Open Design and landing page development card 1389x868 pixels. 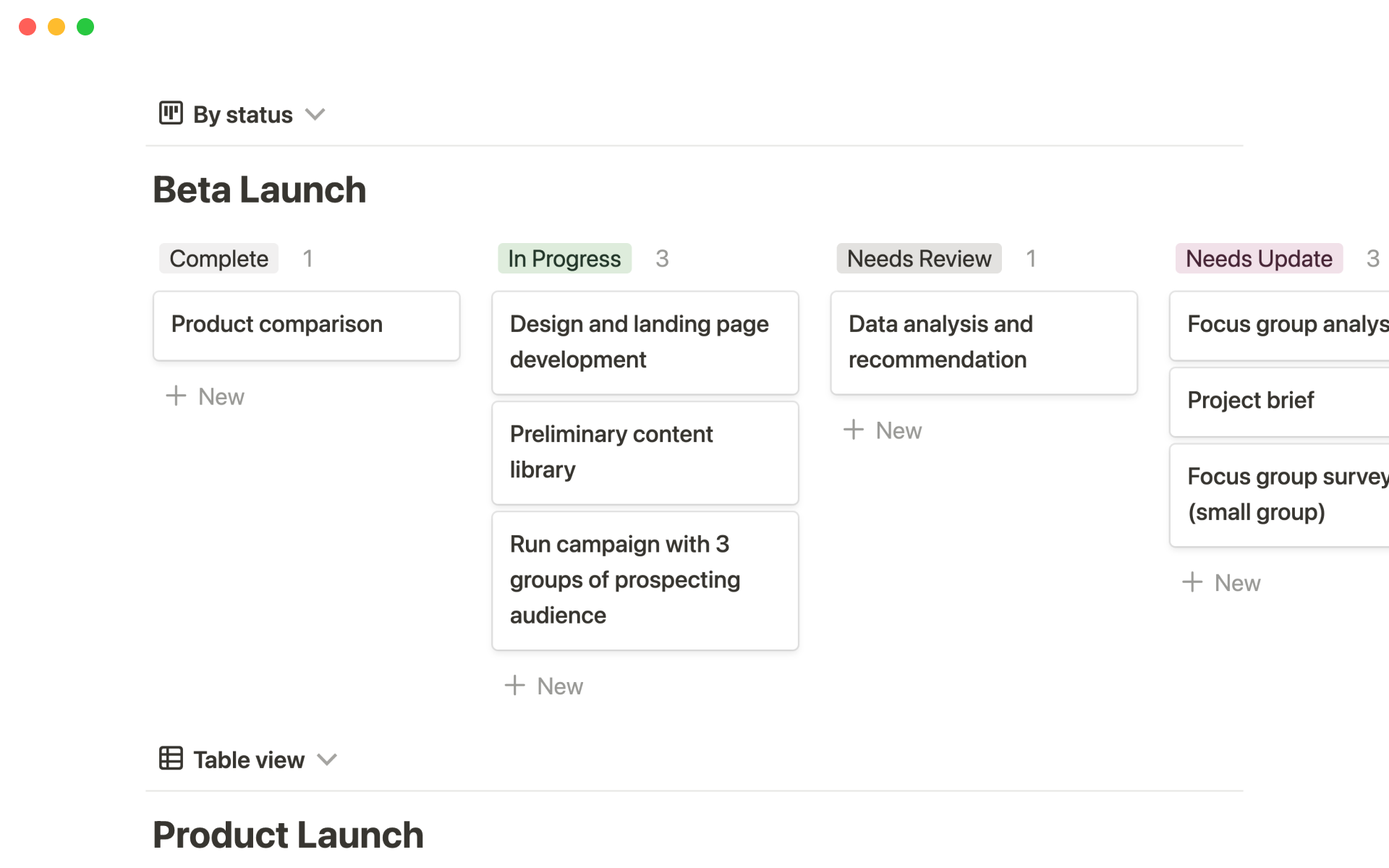pos(645,342)
